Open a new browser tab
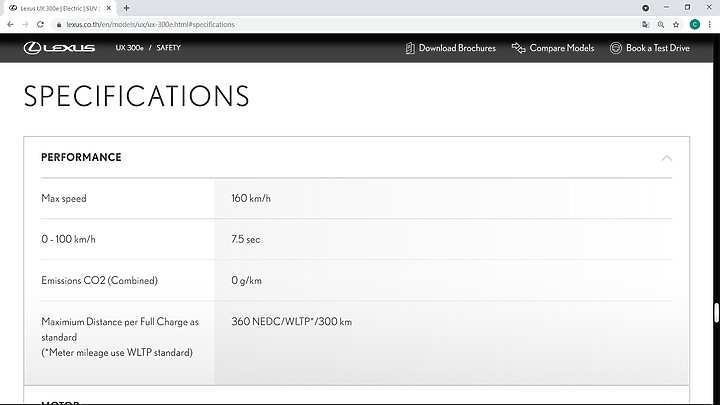Screen dimensions: 720x405 126,8
